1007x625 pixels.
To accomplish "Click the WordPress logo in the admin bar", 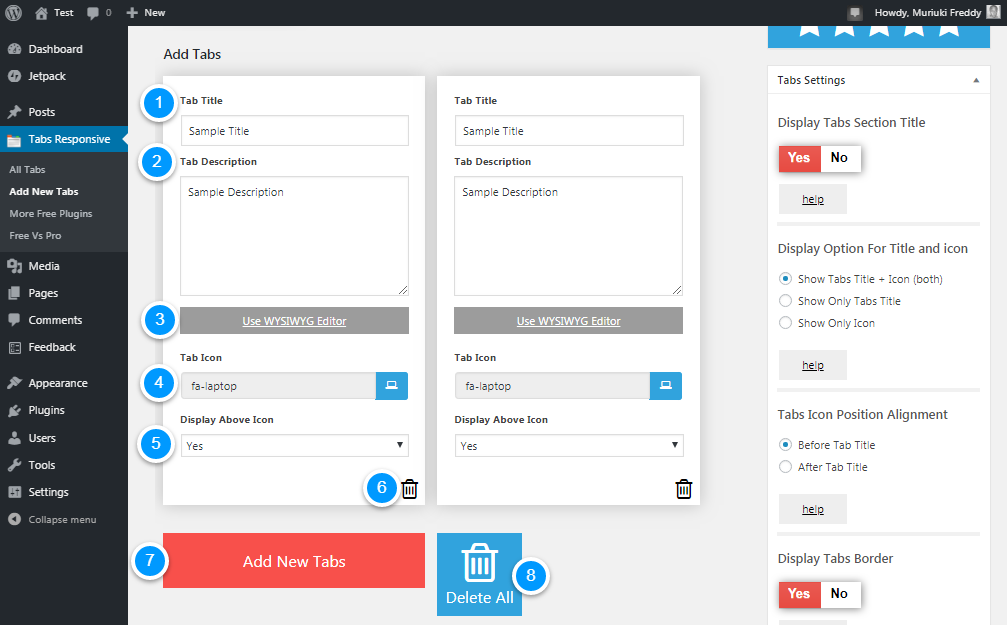I will click(13, 12).
